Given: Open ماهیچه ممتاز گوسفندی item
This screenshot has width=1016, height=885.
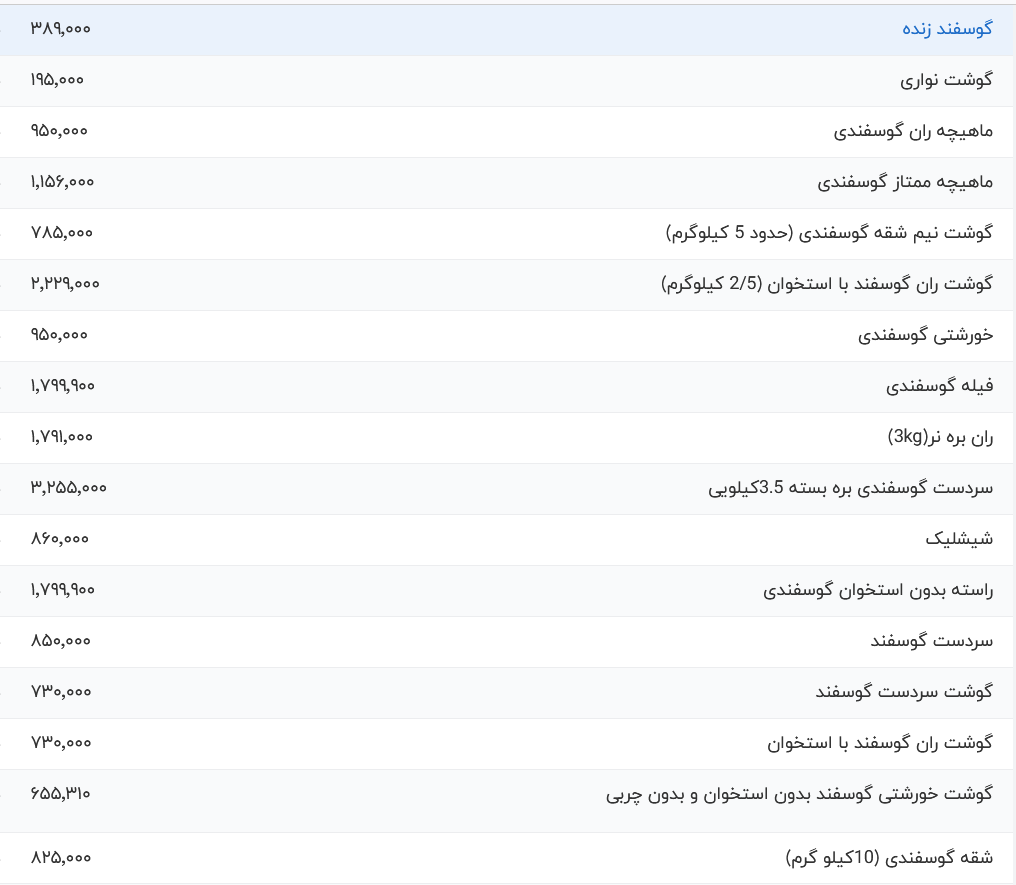Looking at the screenshot, I should point(905,182).
